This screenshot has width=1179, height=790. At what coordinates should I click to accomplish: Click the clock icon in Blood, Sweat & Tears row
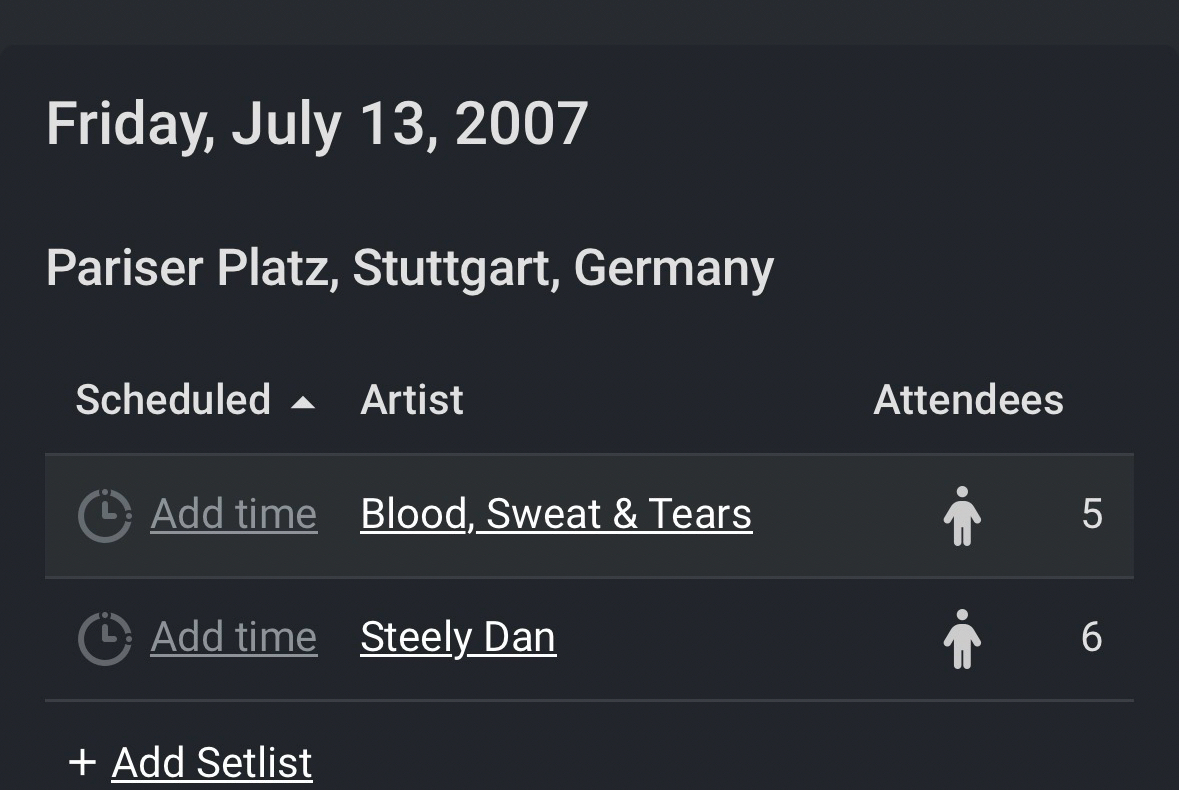104,515
